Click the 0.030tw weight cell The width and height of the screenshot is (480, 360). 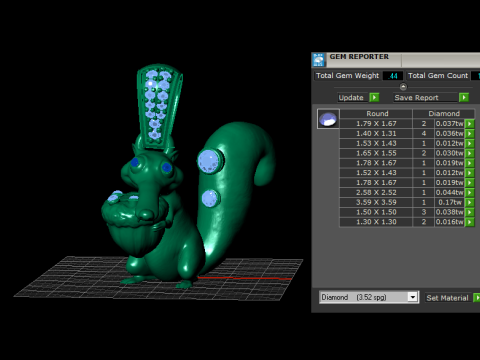coord(449,153)
